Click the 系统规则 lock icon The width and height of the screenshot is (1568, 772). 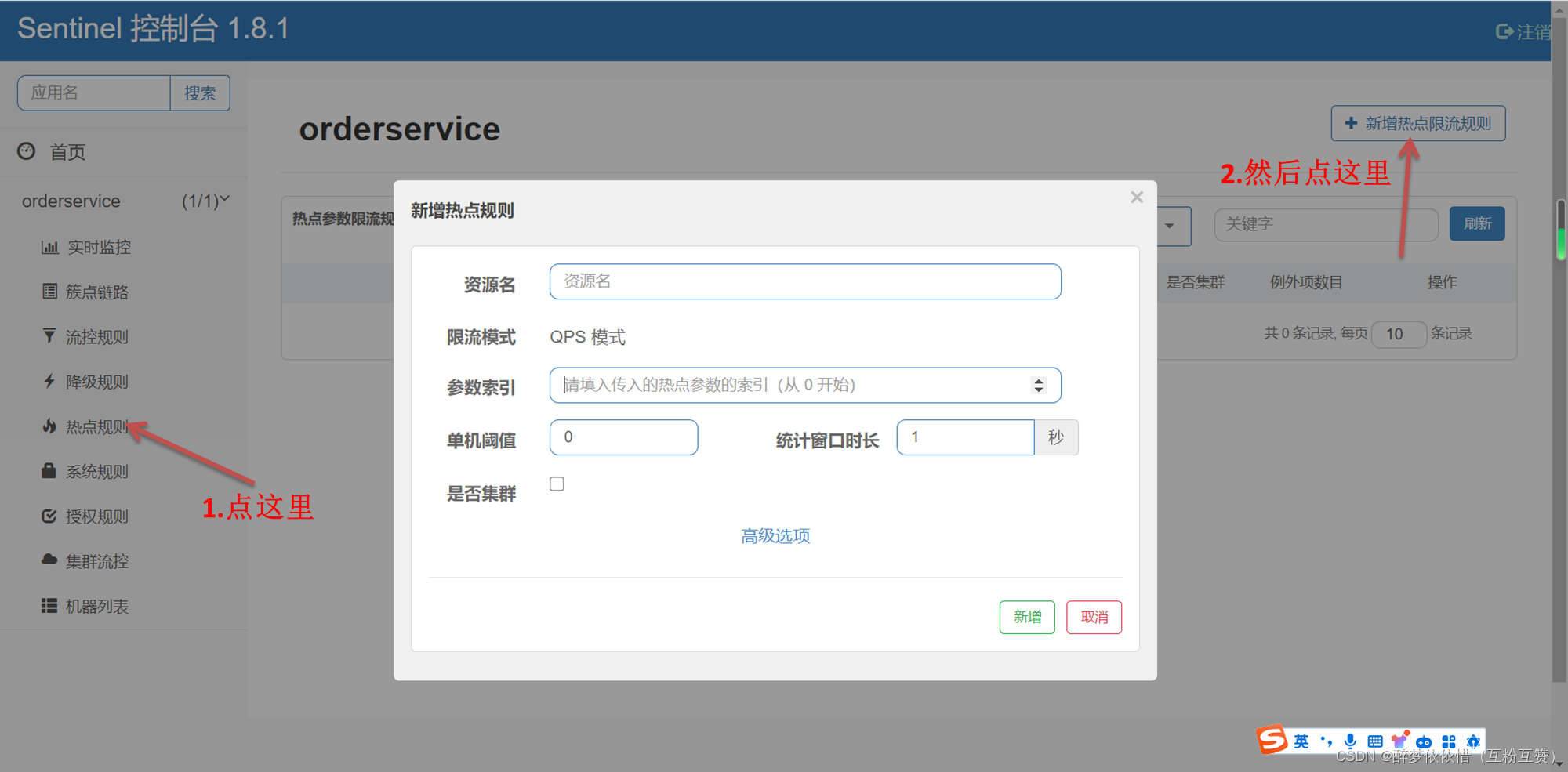[49, 470]
